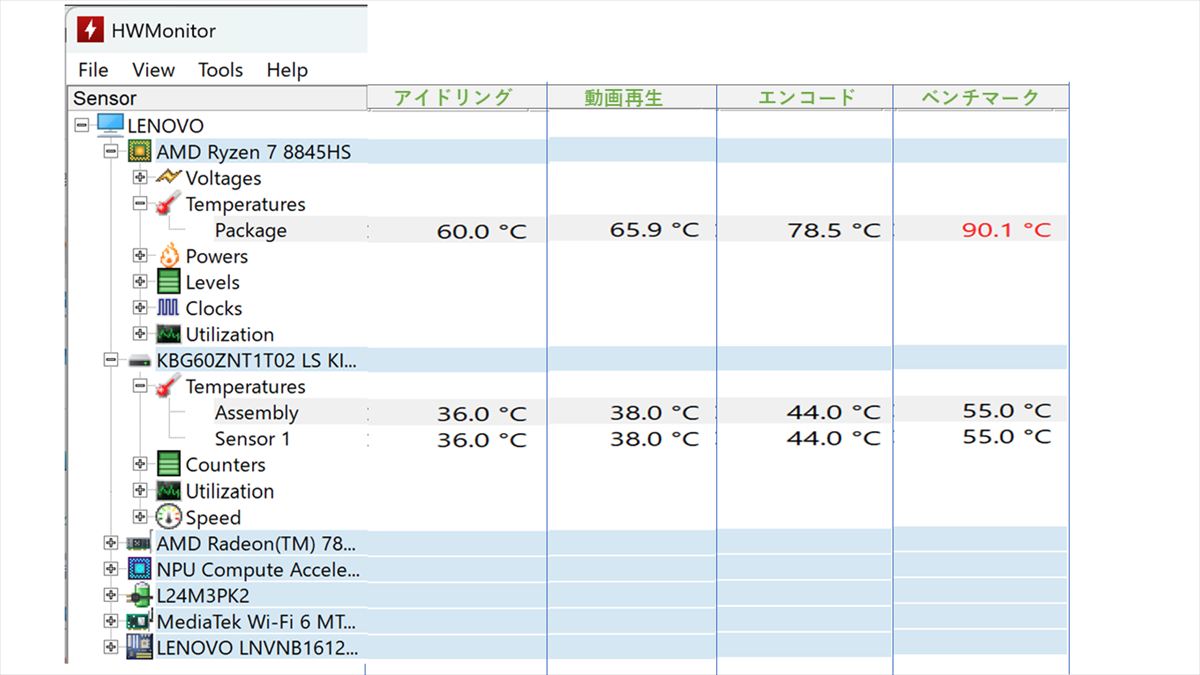Click the AMD Radeon graphics card icon
Image resolution: width=1200 pixels, height=675 pixels.
tap(139, 544)
